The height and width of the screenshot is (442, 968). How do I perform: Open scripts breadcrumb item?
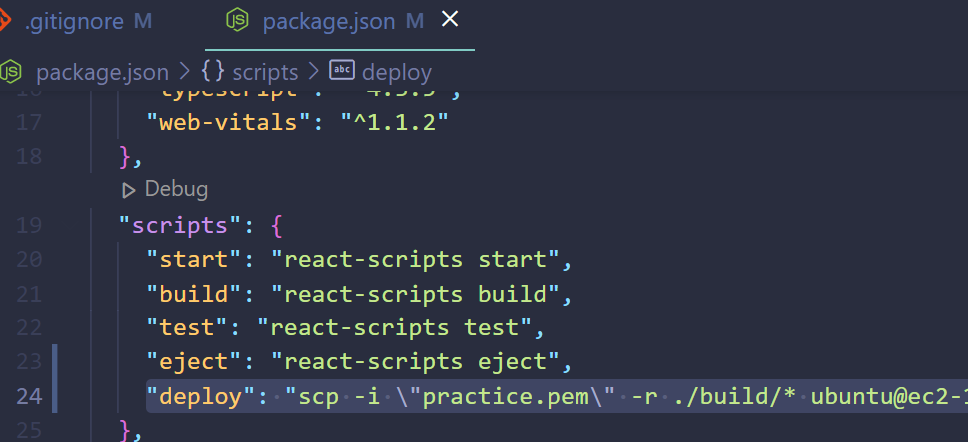[265, 72]
